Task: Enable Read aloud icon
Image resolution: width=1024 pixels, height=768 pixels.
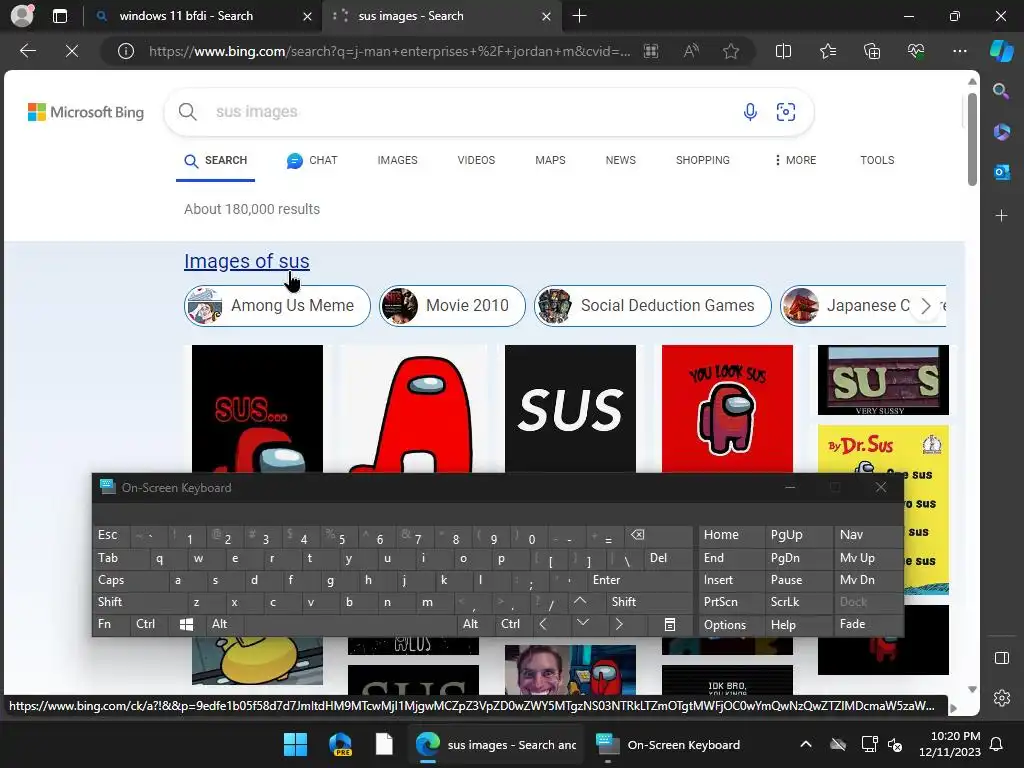Action: pos(691,51)
